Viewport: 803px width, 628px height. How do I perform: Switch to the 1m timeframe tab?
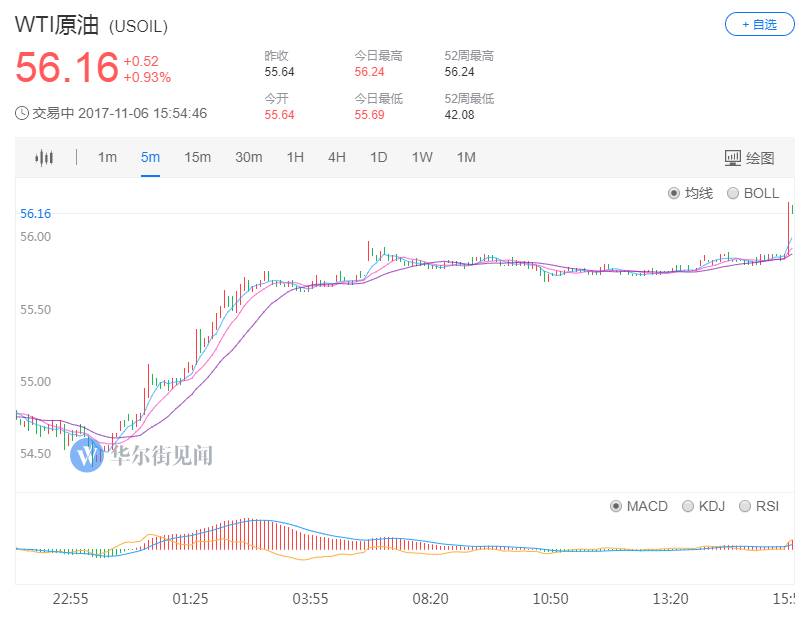(x=108, y=157)
